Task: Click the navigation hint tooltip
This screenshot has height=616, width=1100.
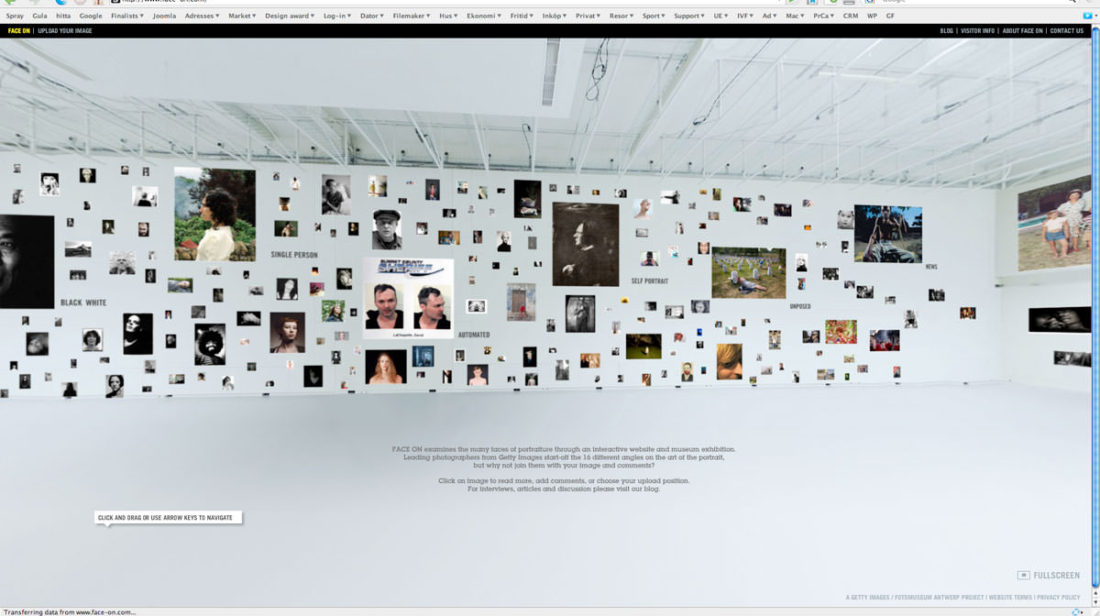Action: (x=168, y=518)
